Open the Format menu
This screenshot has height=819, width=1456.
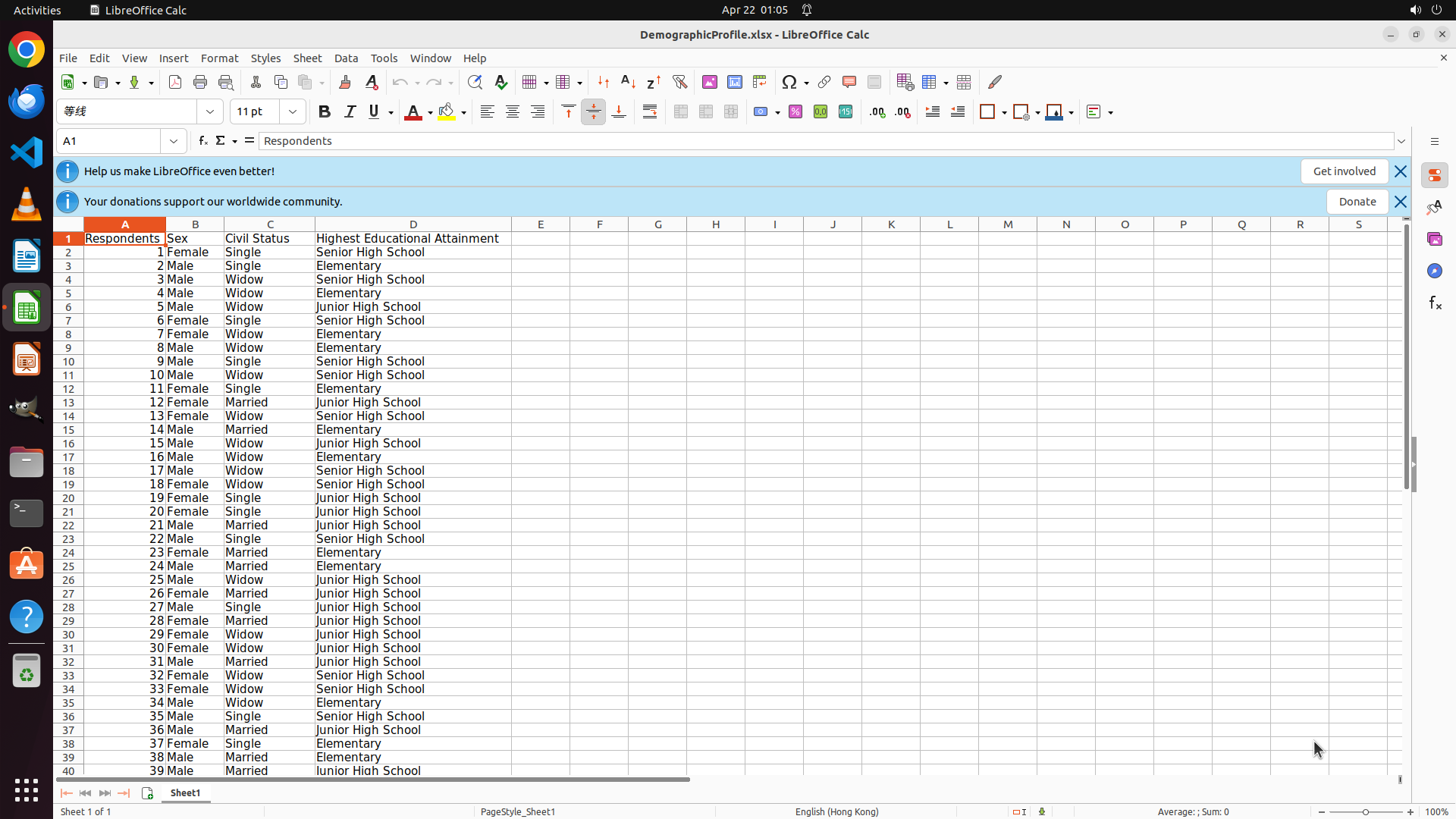pos(219,58)
